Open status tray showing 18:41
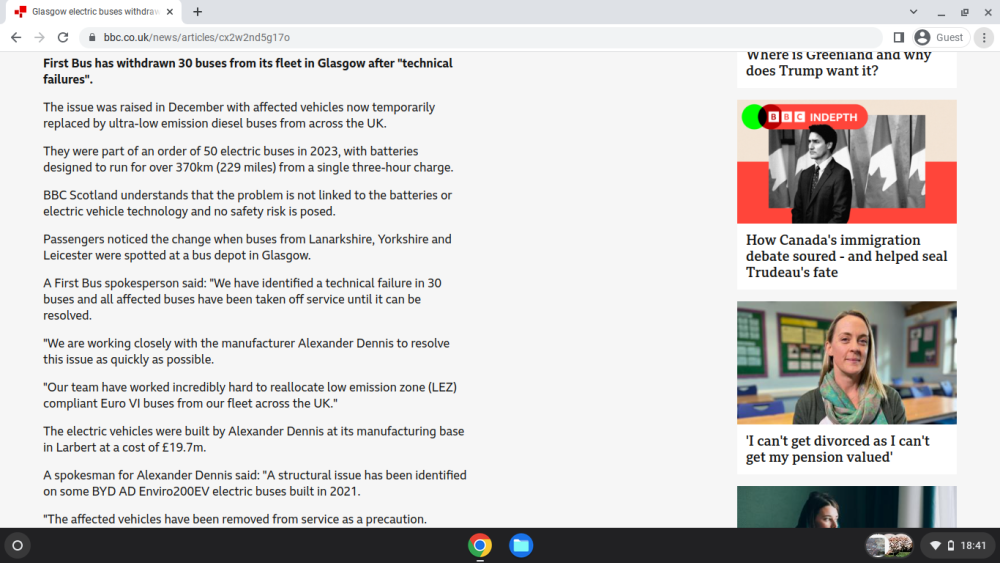 (x=958, y=545)
